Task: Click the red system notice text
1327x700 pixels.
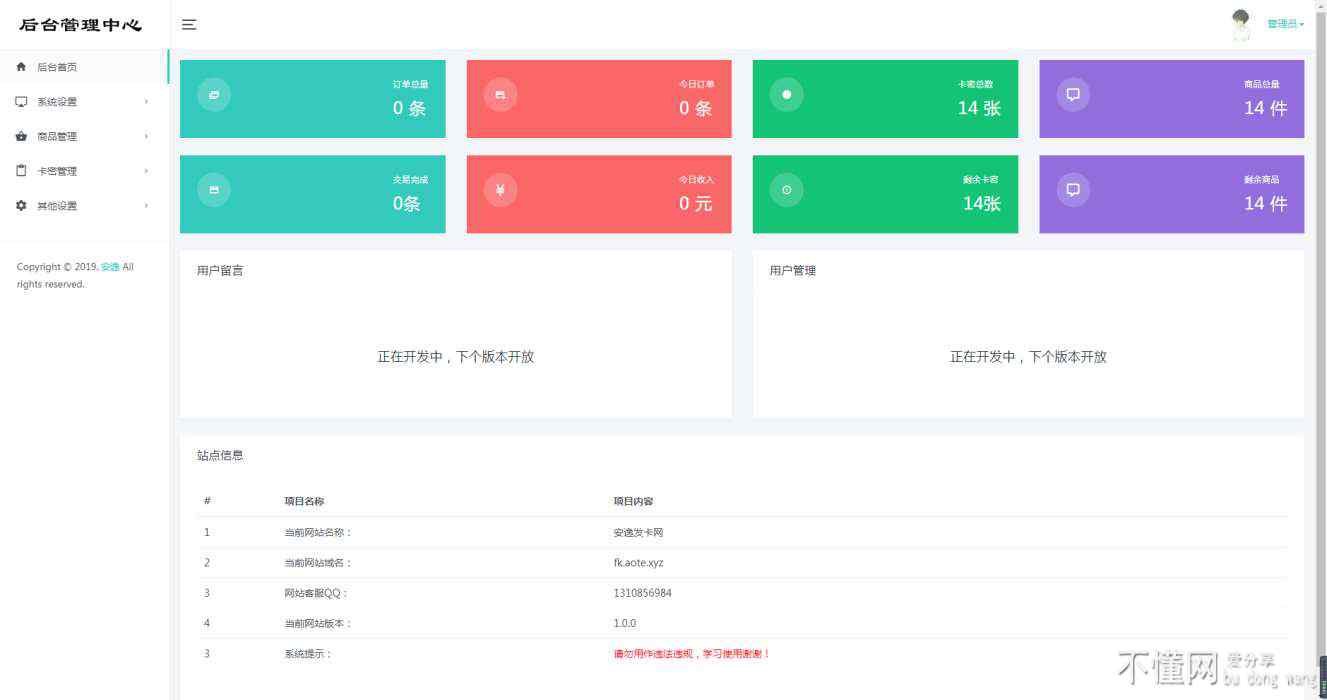Action: (x=692, y=654)
